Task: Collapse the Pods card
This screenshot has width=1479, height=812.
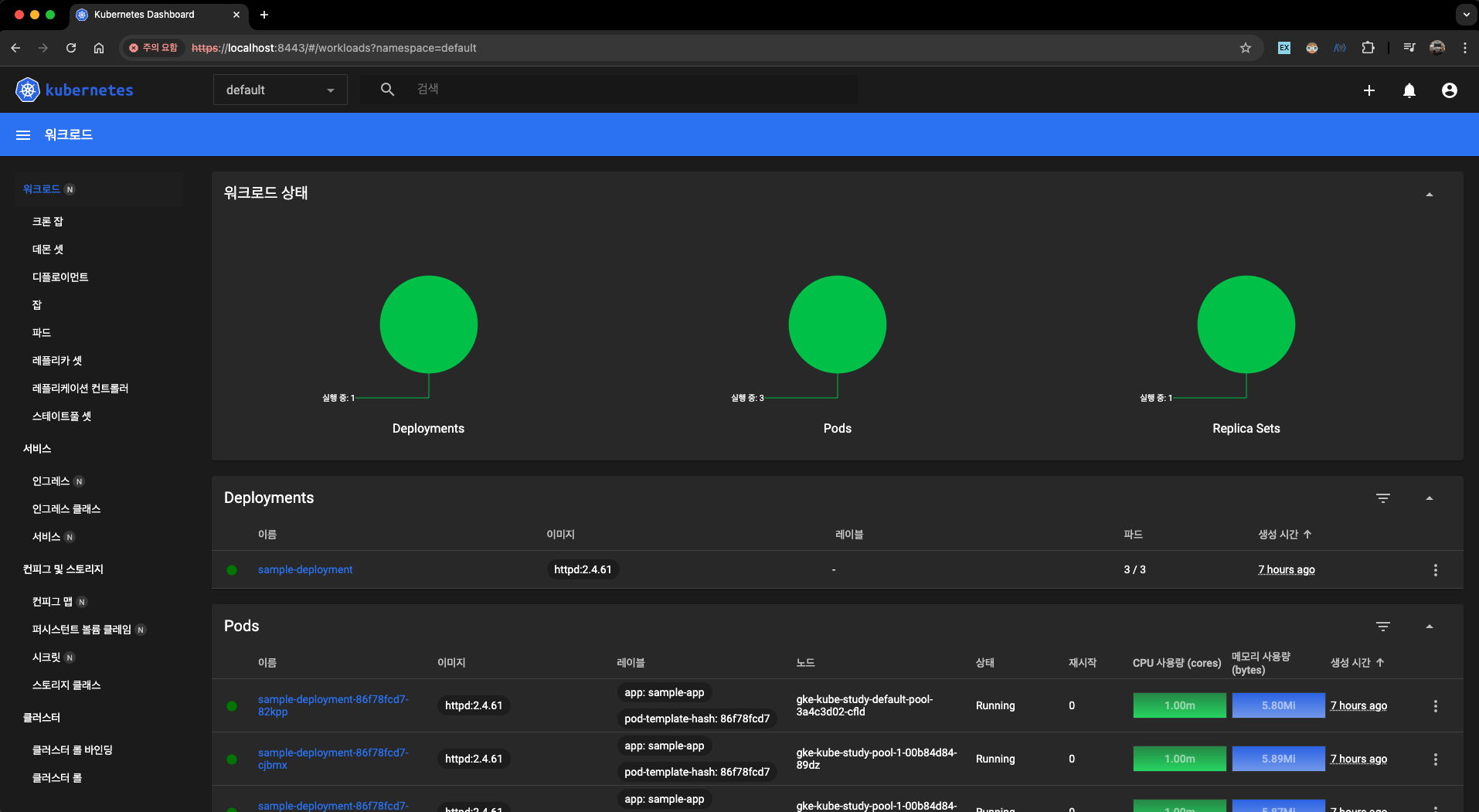Action: click(1430, 627)
